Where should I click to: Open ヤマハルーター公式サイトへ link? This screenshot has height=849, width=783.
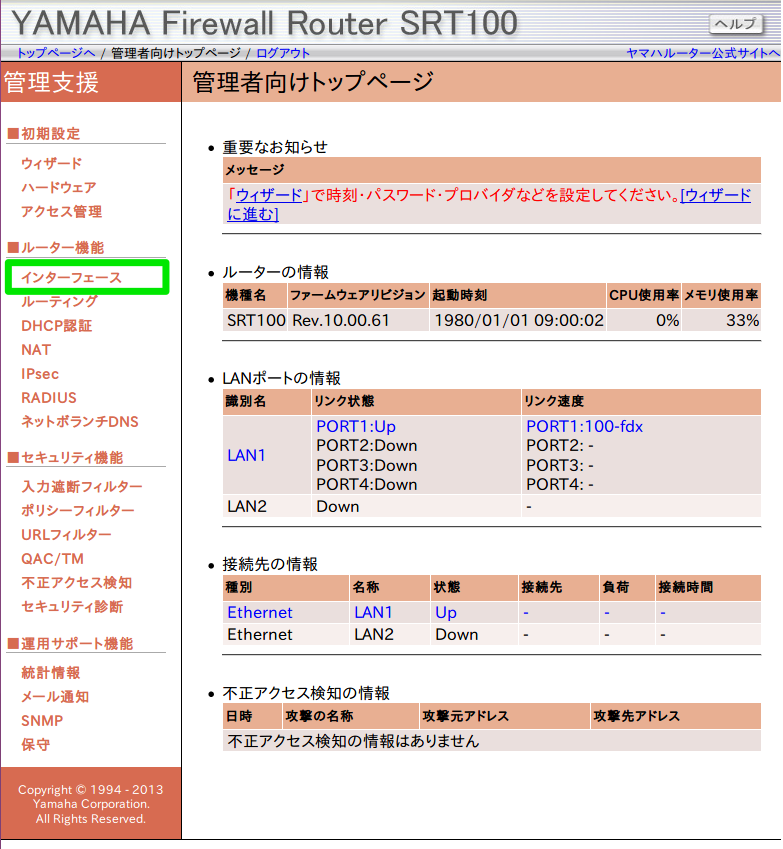coord(703,53)
